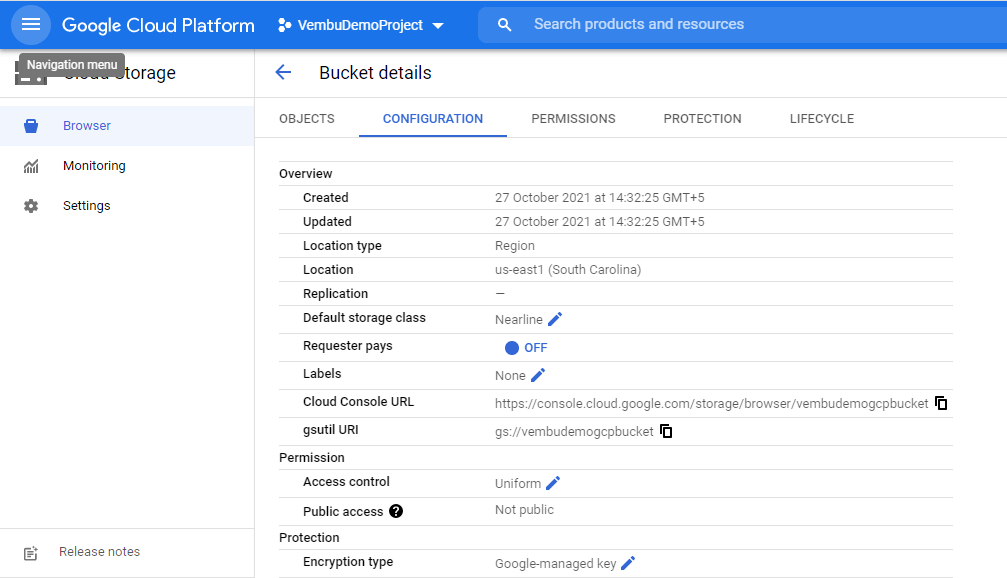The height and width of the screenshot is (578, 1007).
Task: Open the Release notes link
Action: tap(100, 552)
